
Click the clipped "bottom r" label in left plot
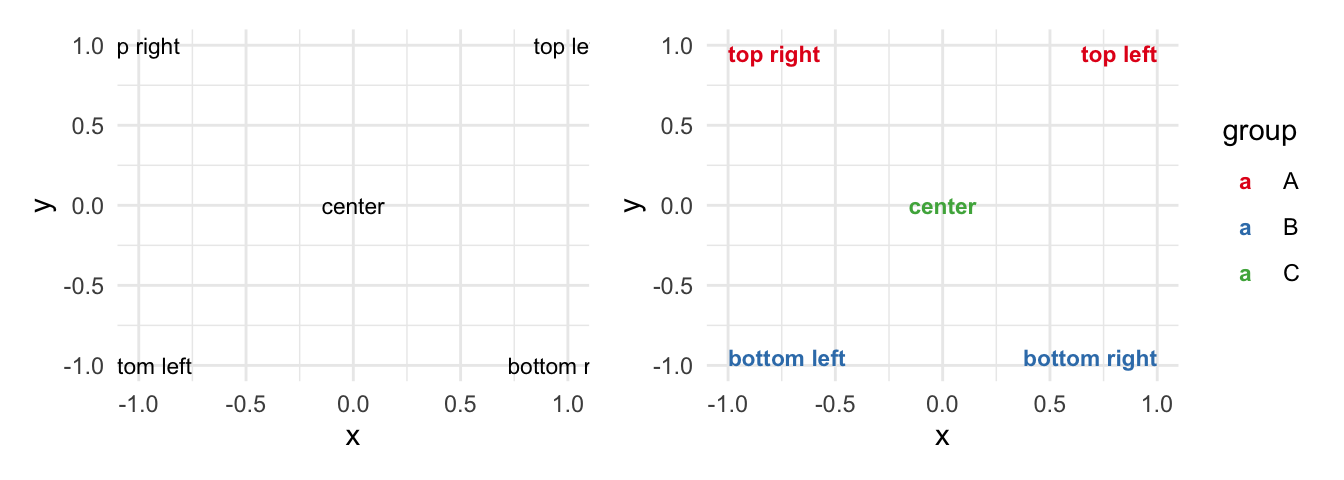coord(549,367)
